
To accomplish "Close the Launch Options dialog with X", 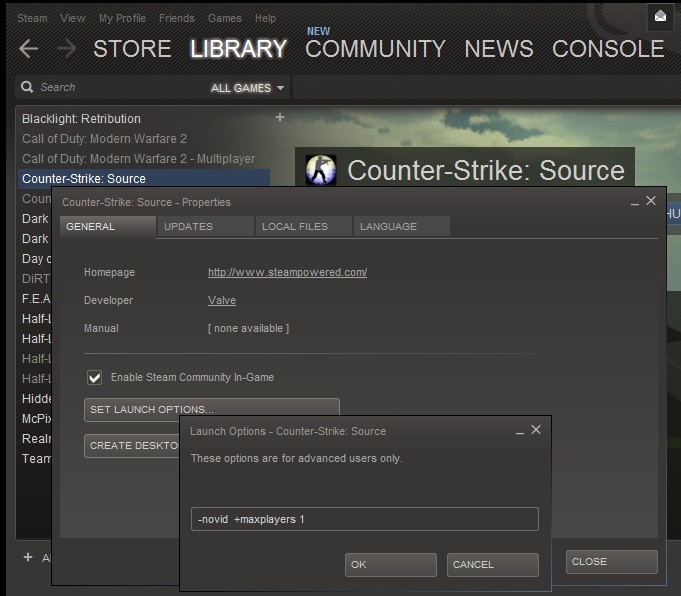I will 536,430.
